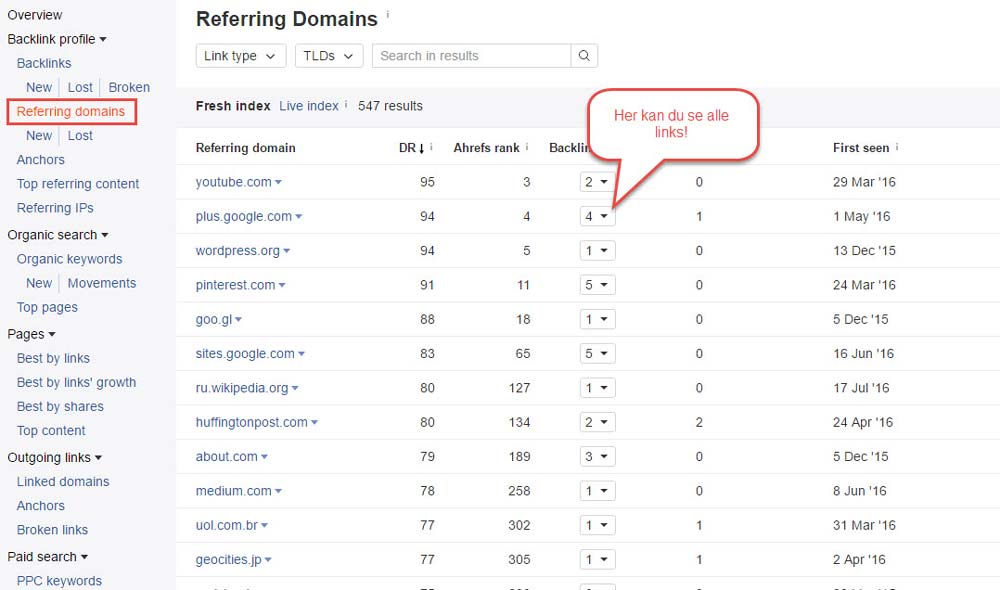Open the Link type dropdown
Viewport: 1000px width, 590px height.
pyautogui.click(x=241, y=56)
